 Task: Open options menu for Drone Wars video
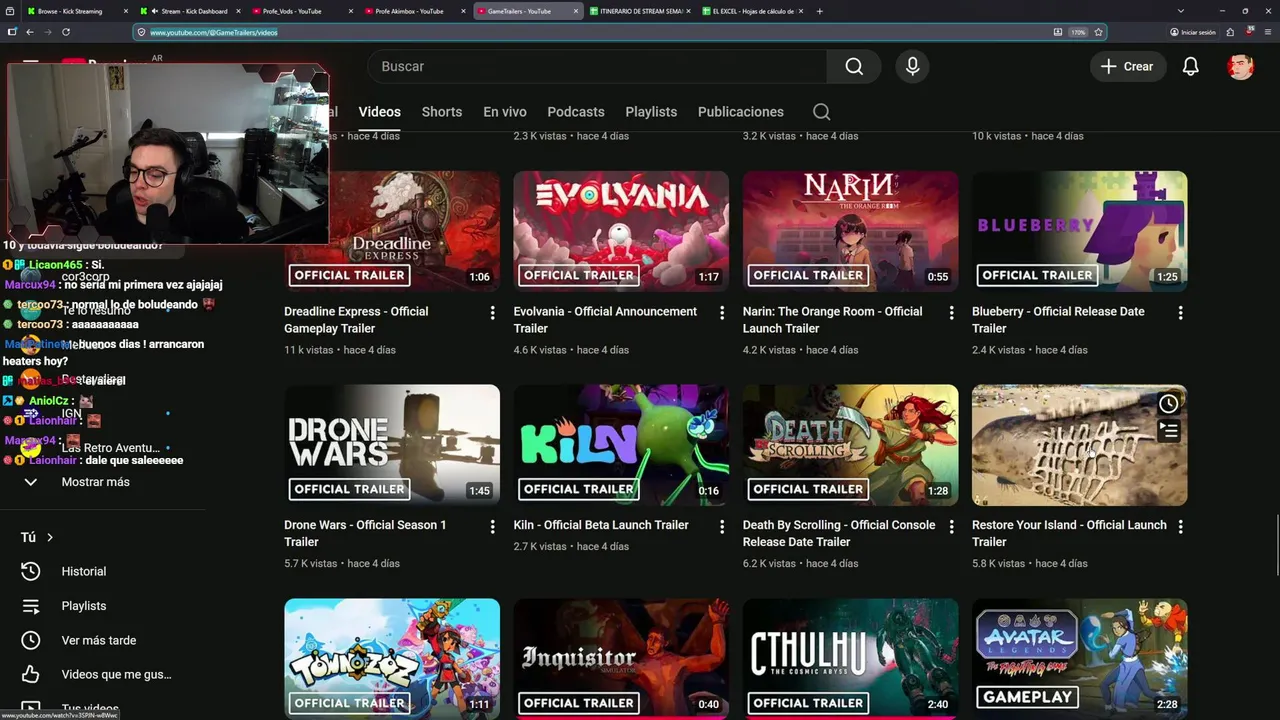[492, 526]
